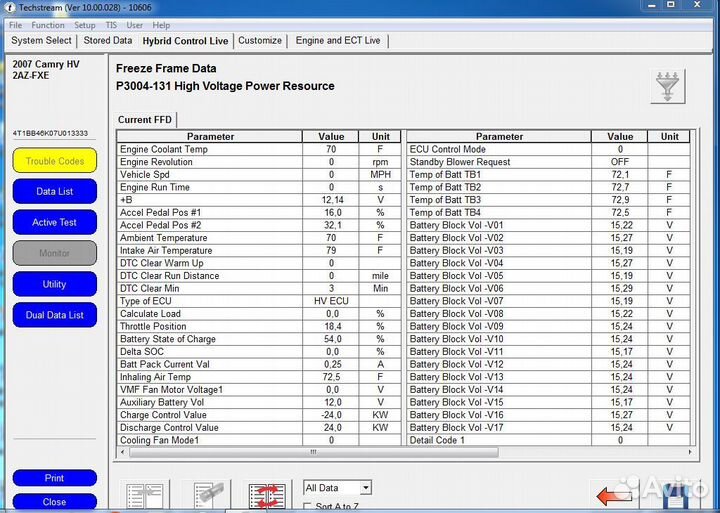This screenshot has width=720, height=513.
Task: Click the Print button
Action: point(54,478)
